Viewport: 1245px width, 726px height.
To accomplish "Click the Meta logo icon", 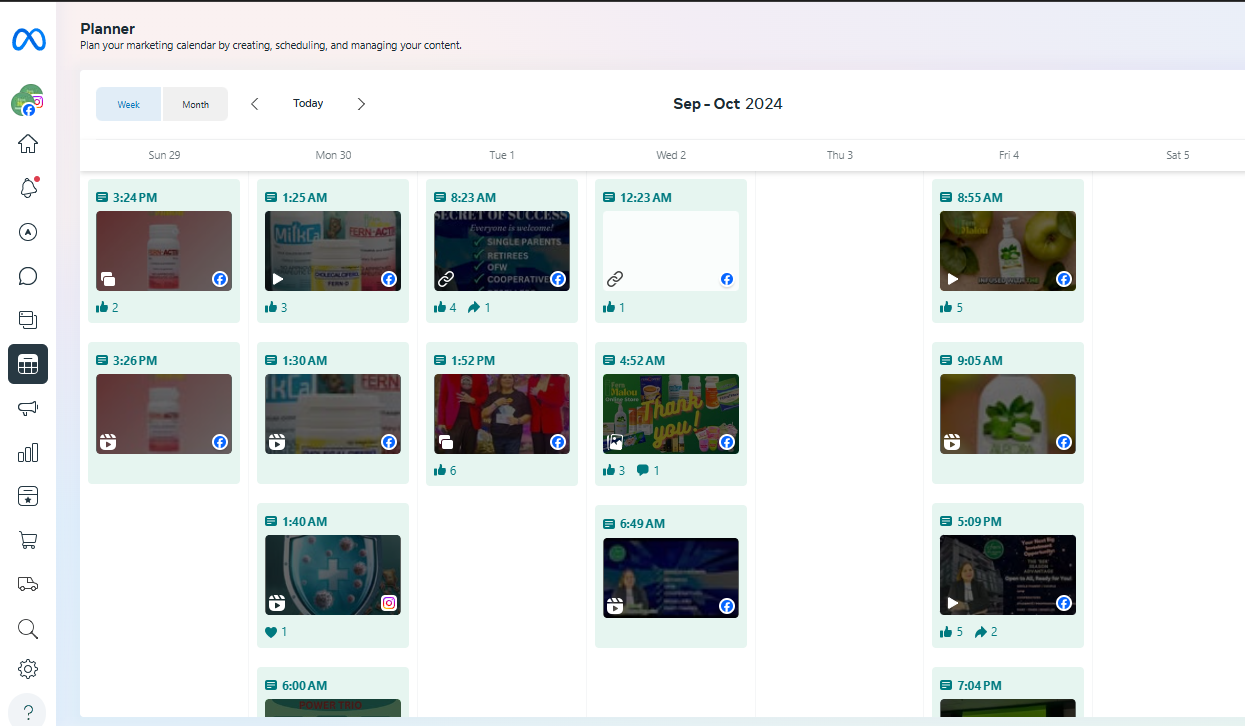I will (x=28, y=40).
